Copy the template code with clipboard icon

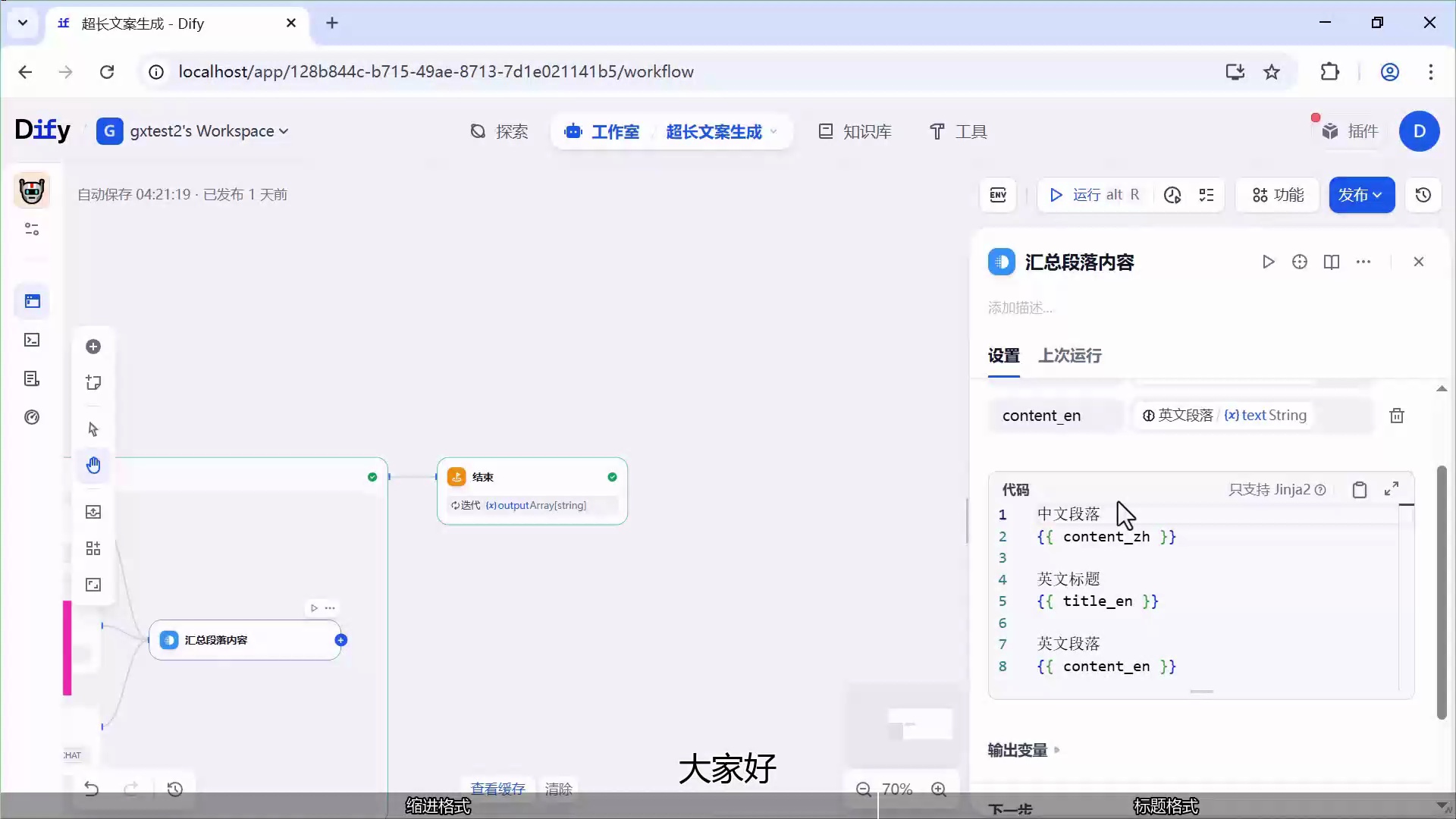click(1360, 490)
